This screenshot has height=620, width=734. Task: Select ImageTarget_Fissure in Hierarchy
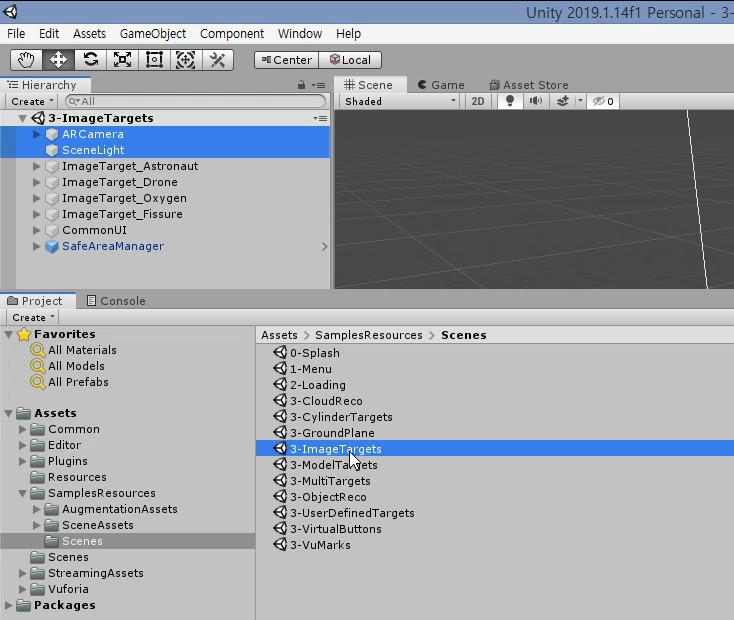(x=165, y=214)
